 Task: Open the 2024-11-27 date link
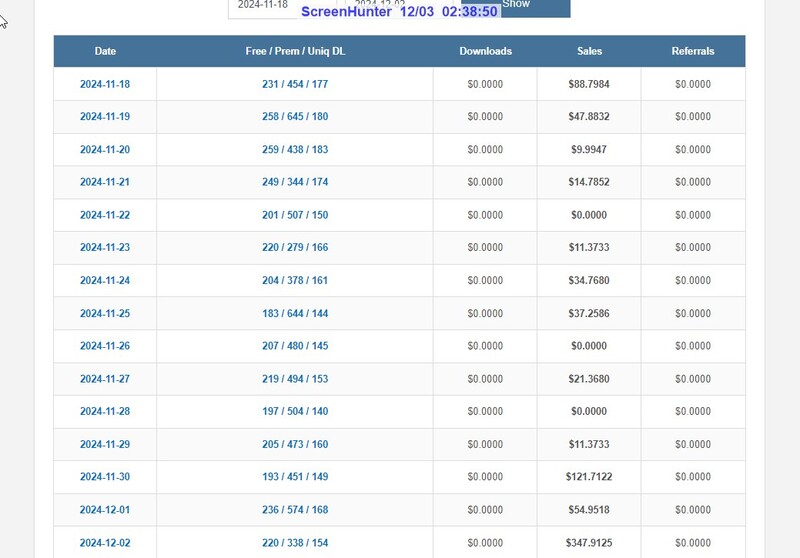[105, 379]
